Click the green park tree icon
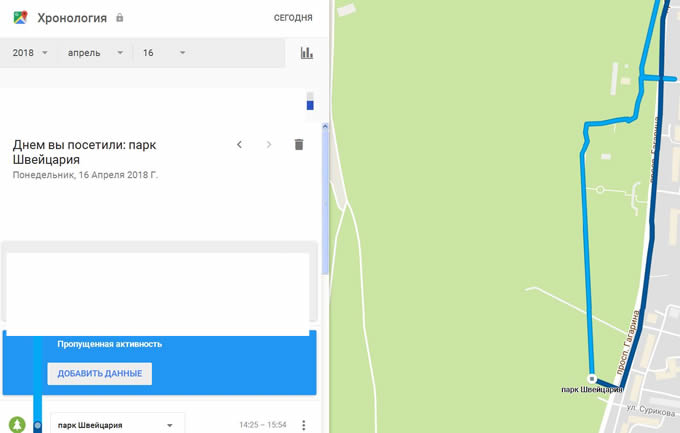 point(17,425)
